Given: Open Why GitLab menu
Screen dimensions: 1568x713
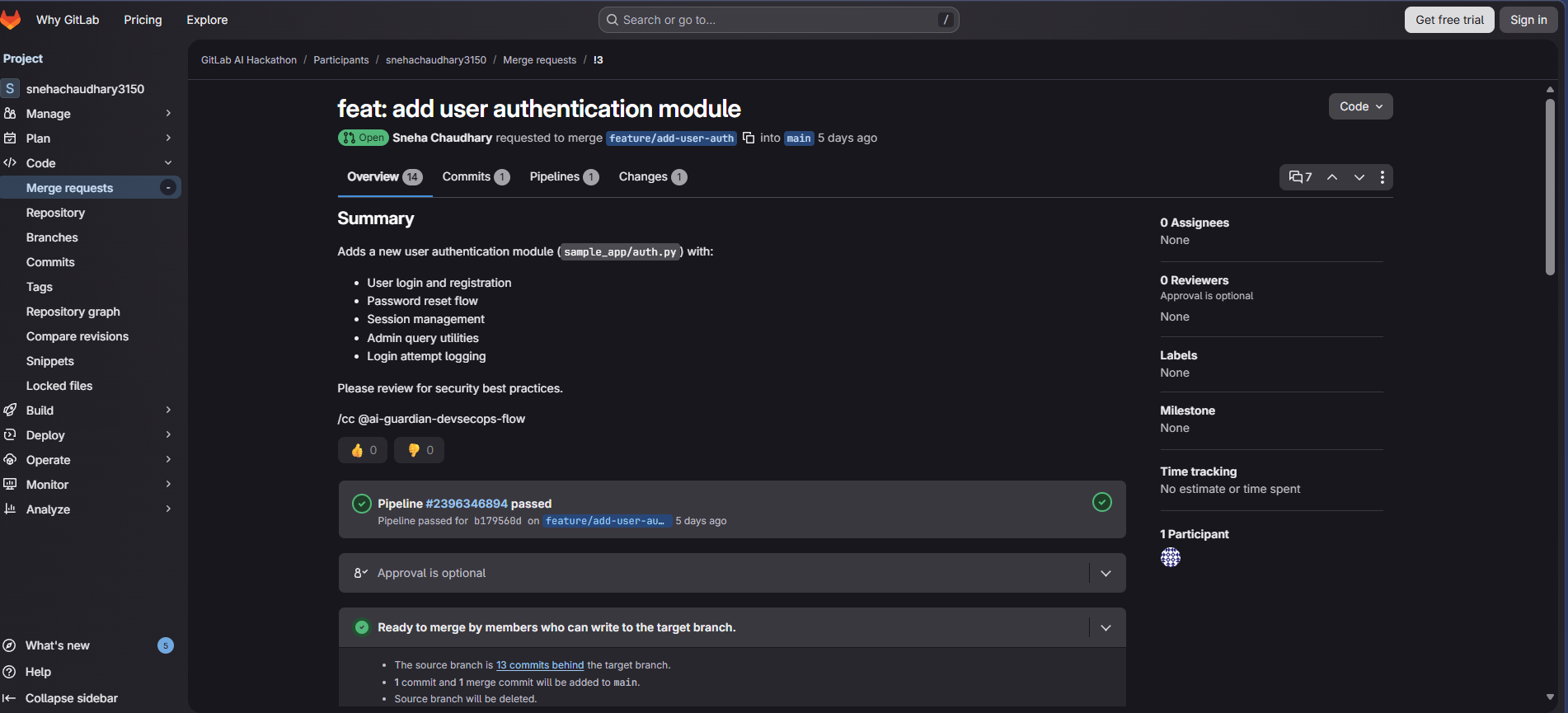Looking at the screenshot, I should [x=68, y=20].
